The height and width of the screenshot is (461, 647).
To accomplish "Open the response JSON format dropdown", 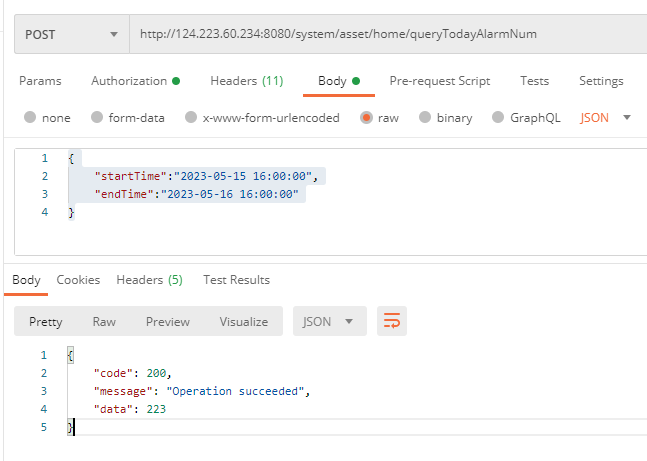I will pyautogui.click(x=329, y=321).
